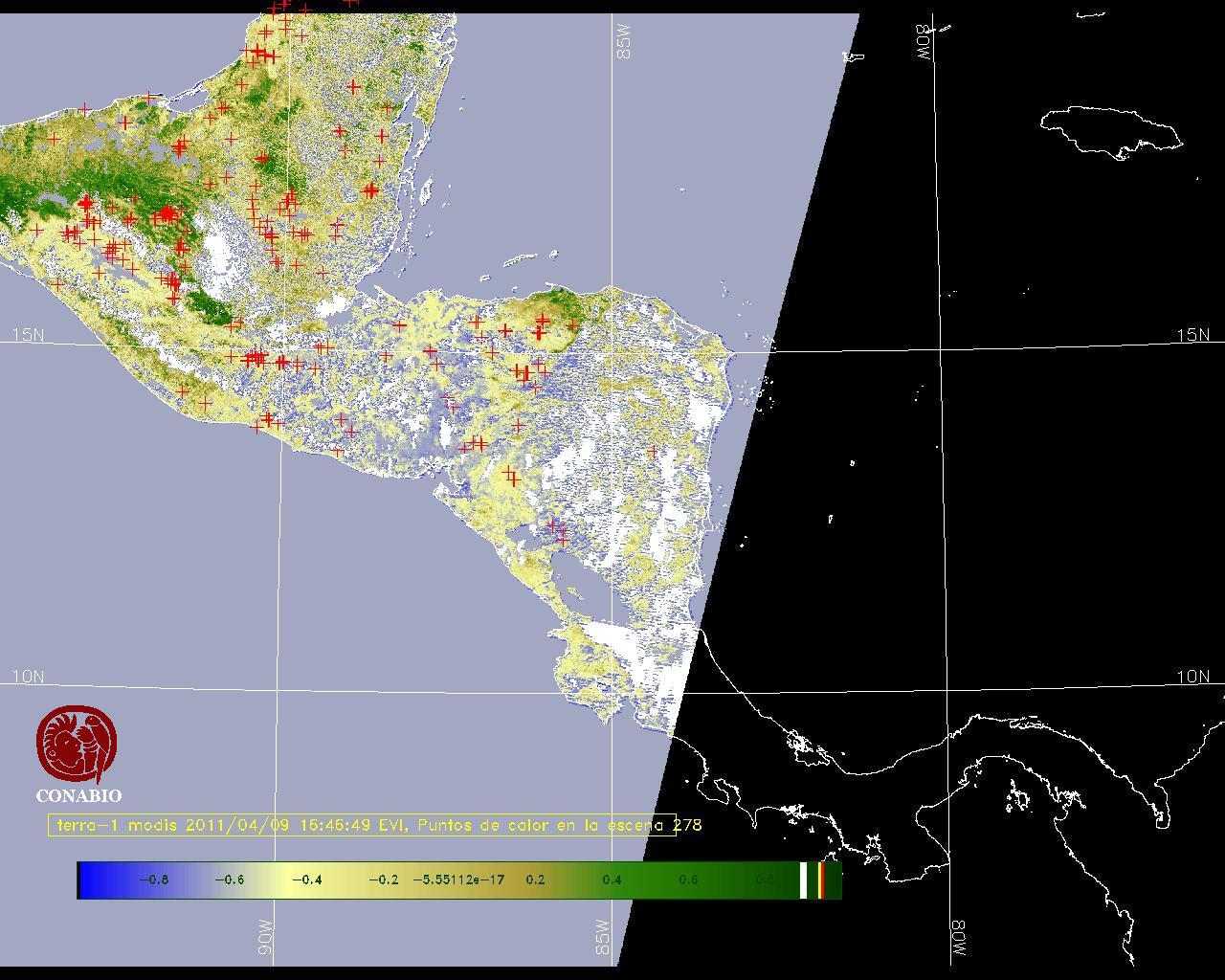Click the top 80W longitude label
1225x980 pixels.
[924, 42]
